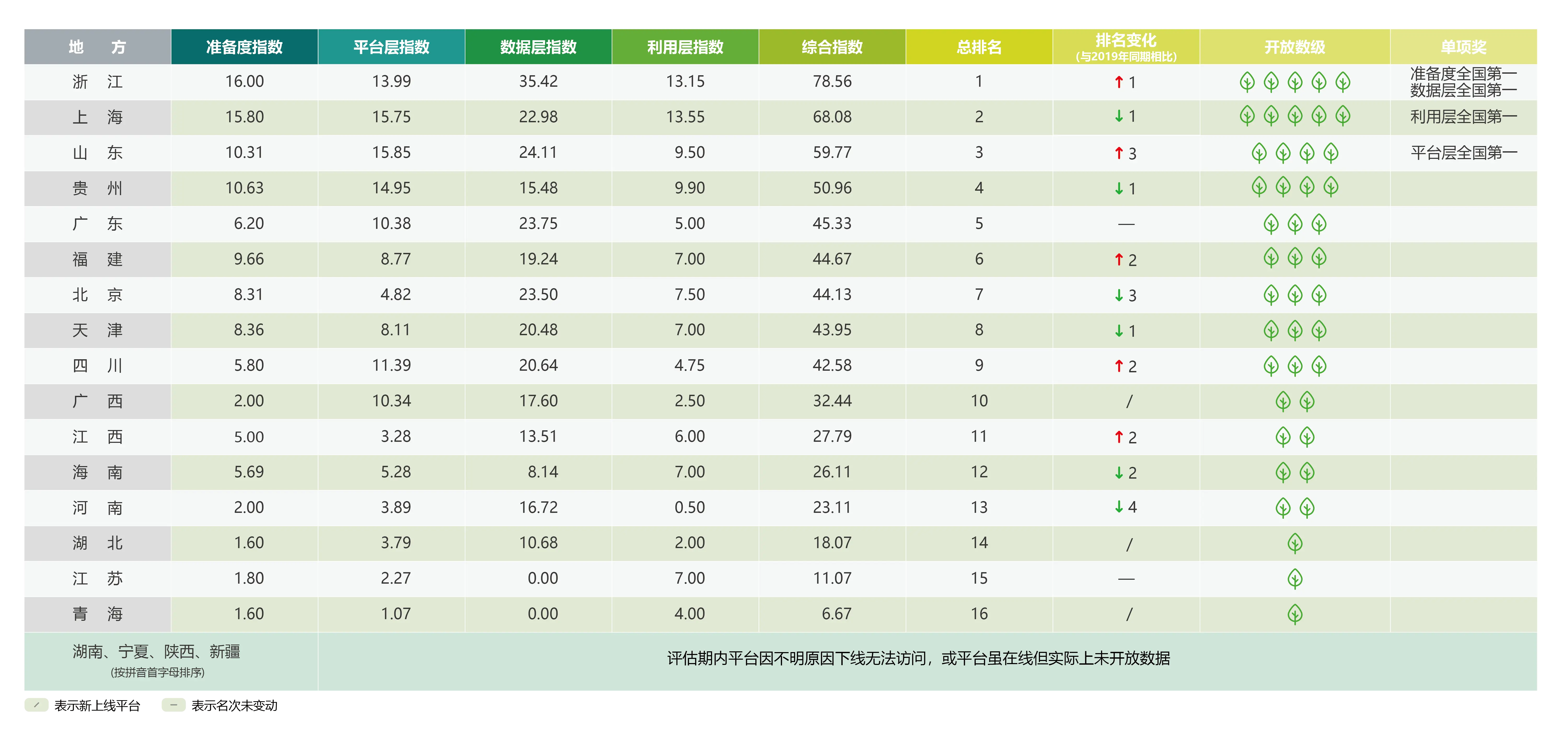The height and width of the screenshot is (731, 1568).
Task: Click the 江苏 composite value 11.07
Action: click(x=832, y=578)
